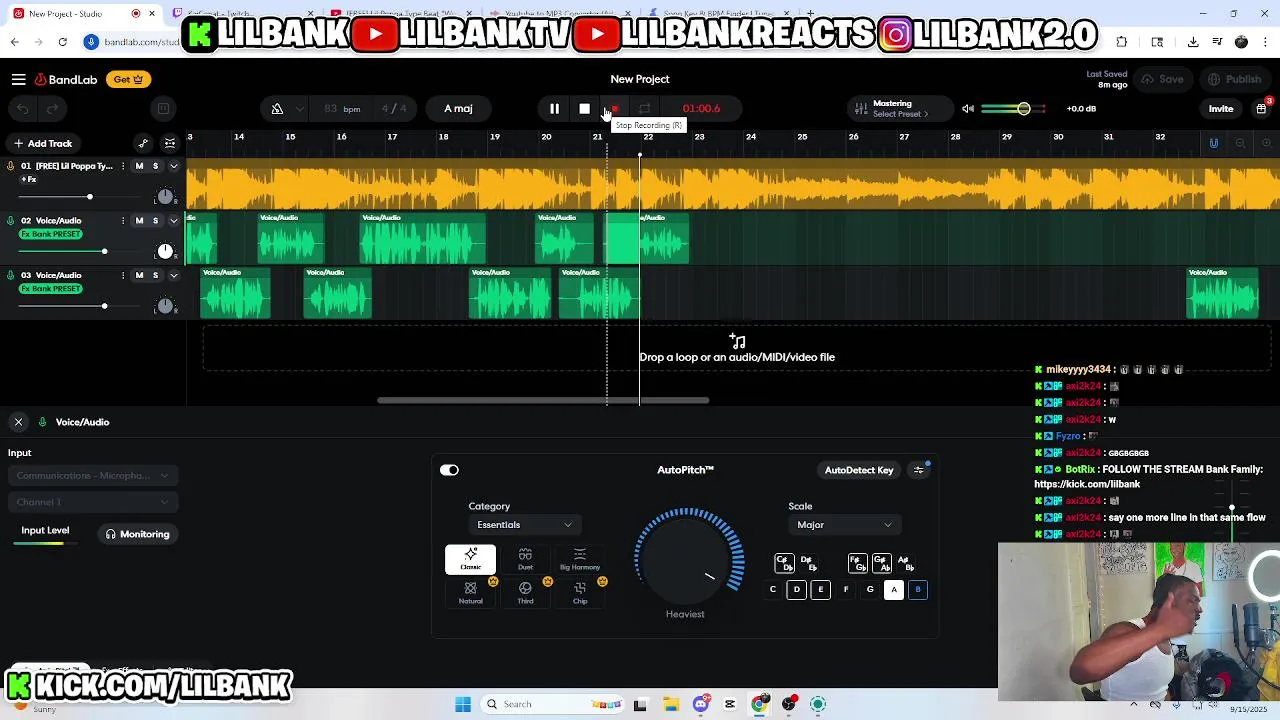Toggle the D note in scale
The height and width of the screenshot is (720, 1280).
pos(797,590)
